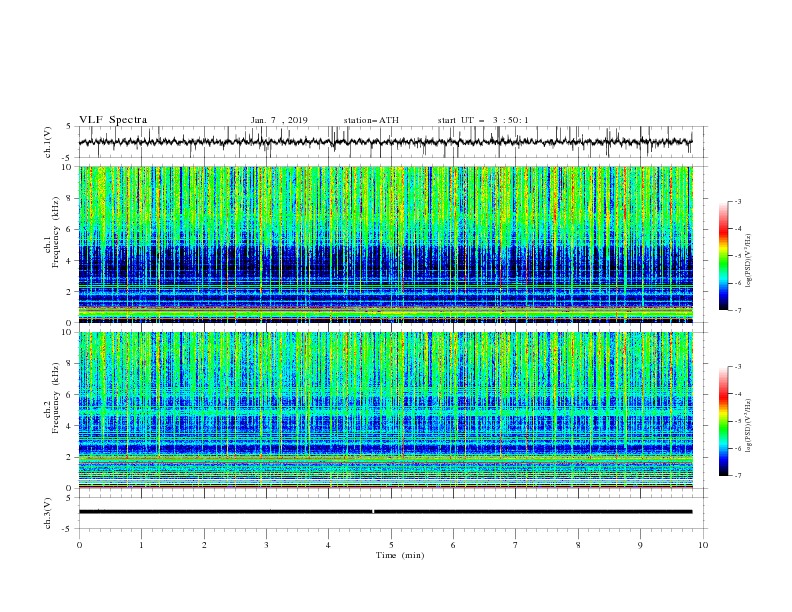The width and height of the screenshot is (792, 612).
Task: Click the ch.2 spectrogram plot
Action: tap(386, 410)
